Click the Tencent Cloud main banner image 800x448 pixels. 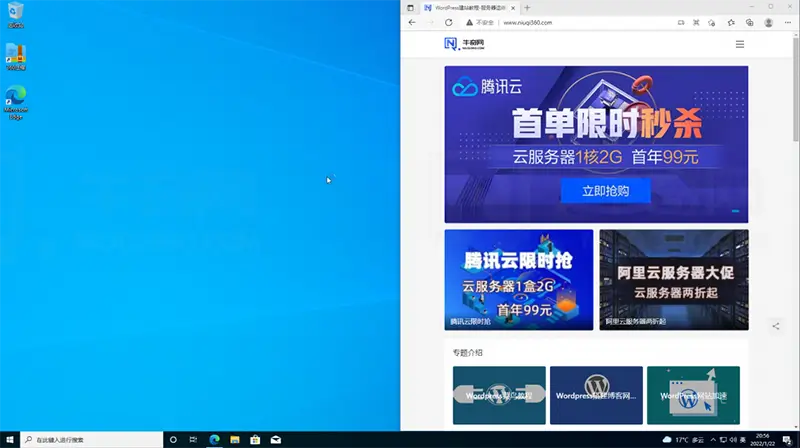click(596, 144)
